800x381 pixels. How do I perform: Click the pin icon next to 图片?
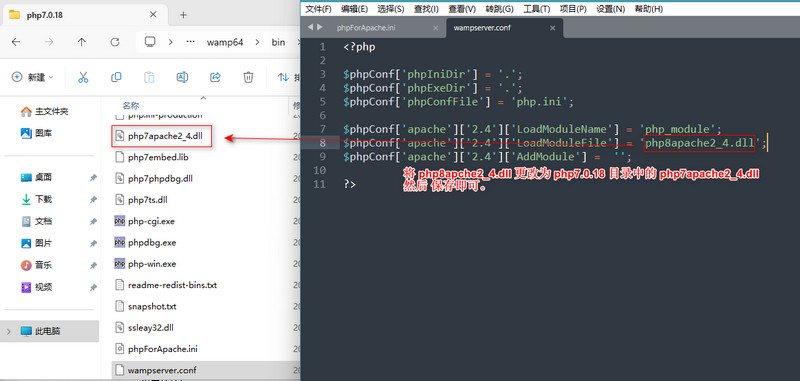click(x=93, y=244)
